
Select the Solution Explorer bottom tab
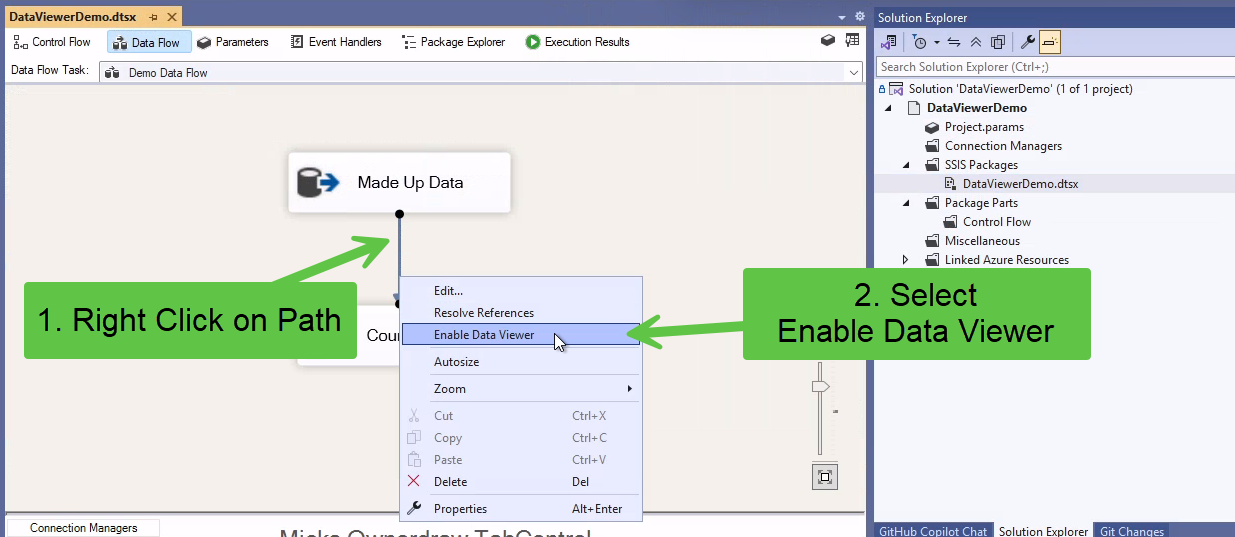(1043, 531)
